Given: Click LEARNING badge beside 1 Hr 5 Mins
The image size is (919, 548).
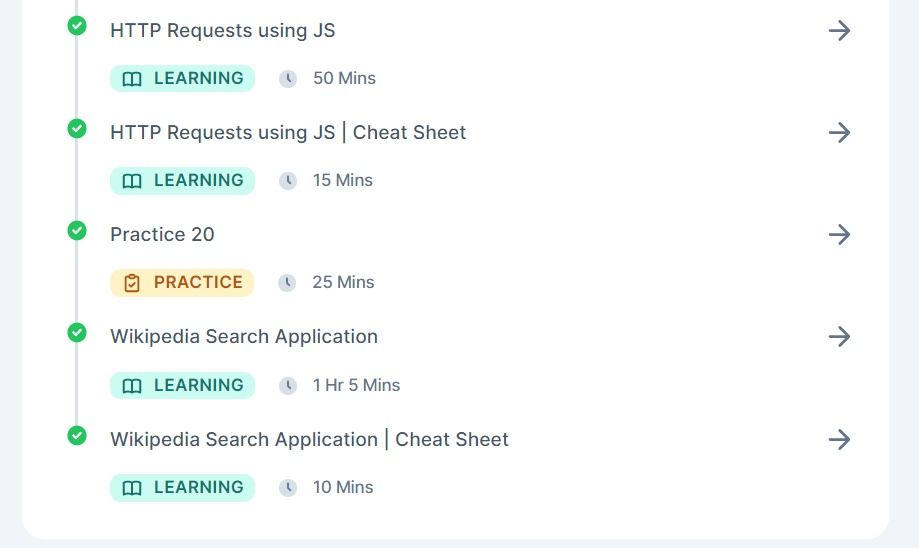Looking at the screenshot, I should (182, 385).
